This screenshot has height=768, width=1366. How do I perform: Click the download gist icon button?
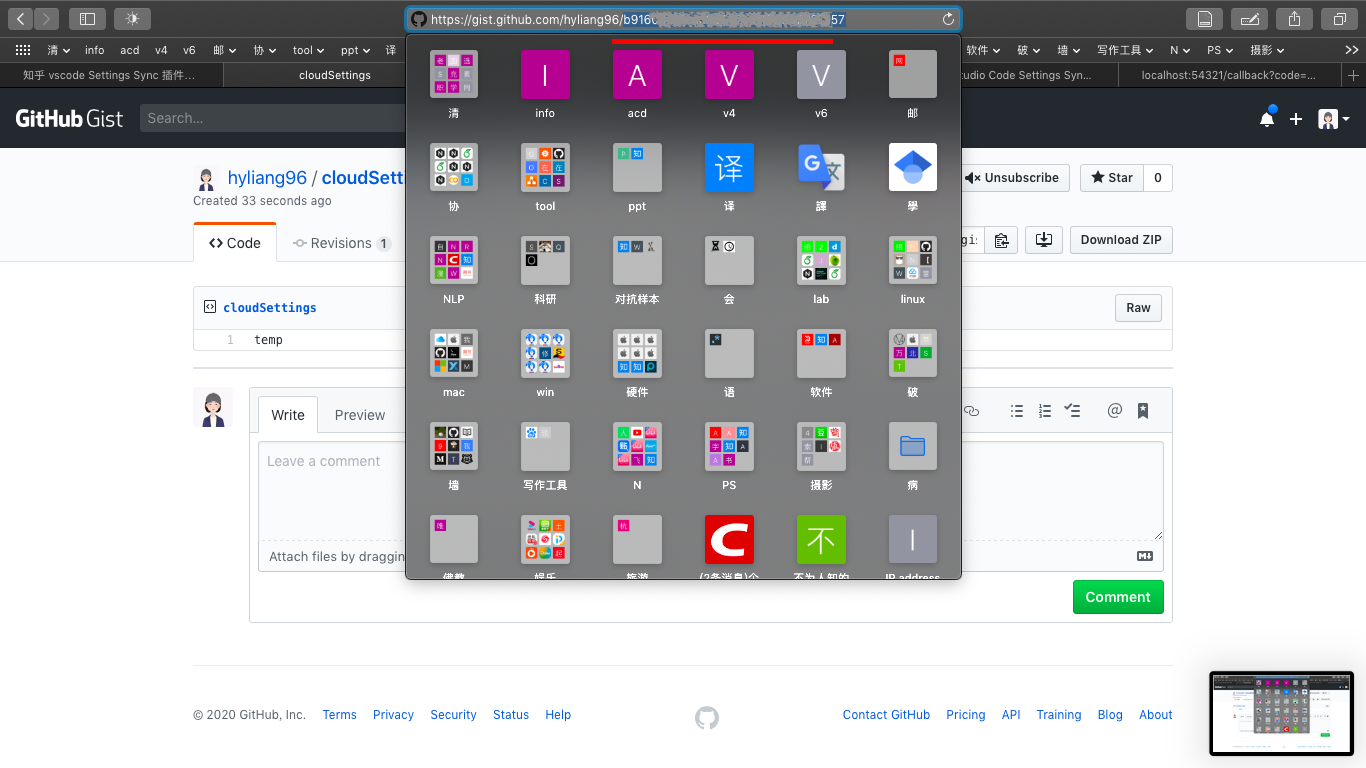(1044, 240)
